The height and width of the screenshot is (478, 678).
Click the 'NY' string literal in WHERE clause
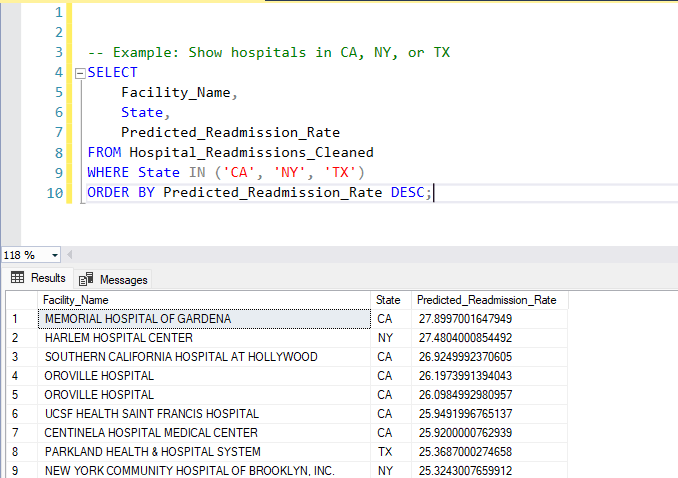coord(290,173)
